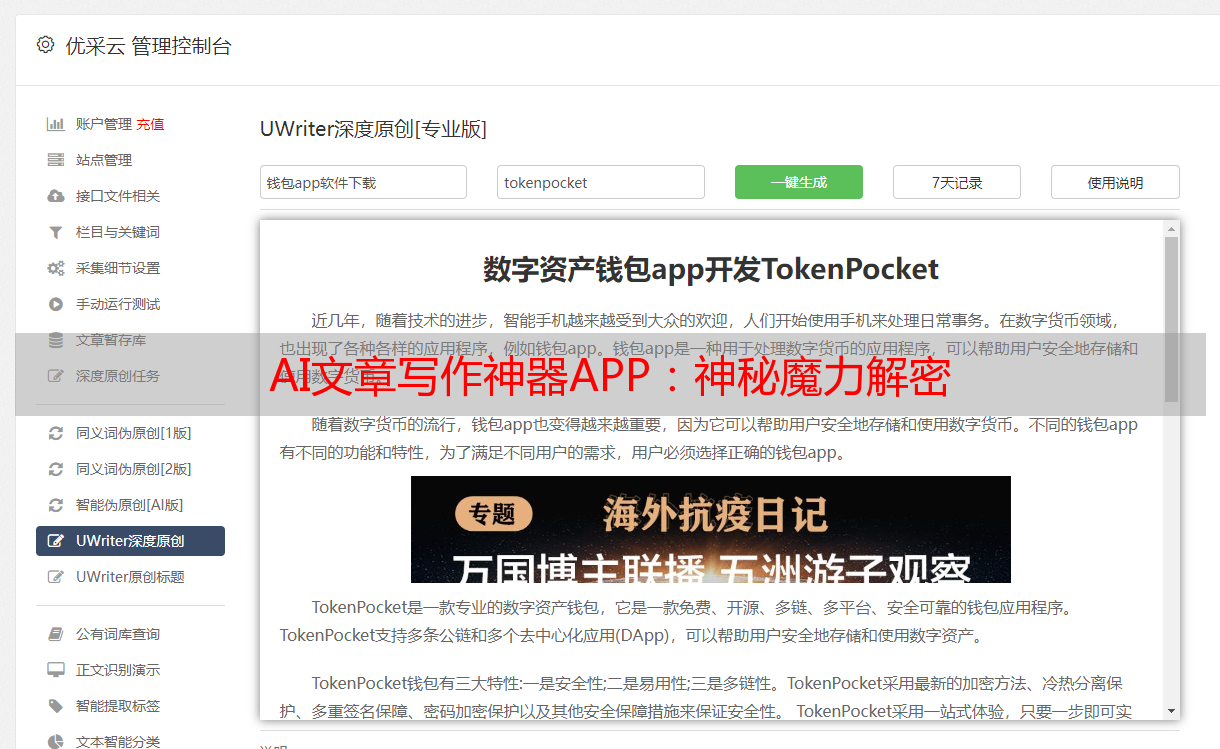Click the book icon for 公有词库查询
The width and height of the screenshot is (1220, 749).
click(x=56, y=634)
